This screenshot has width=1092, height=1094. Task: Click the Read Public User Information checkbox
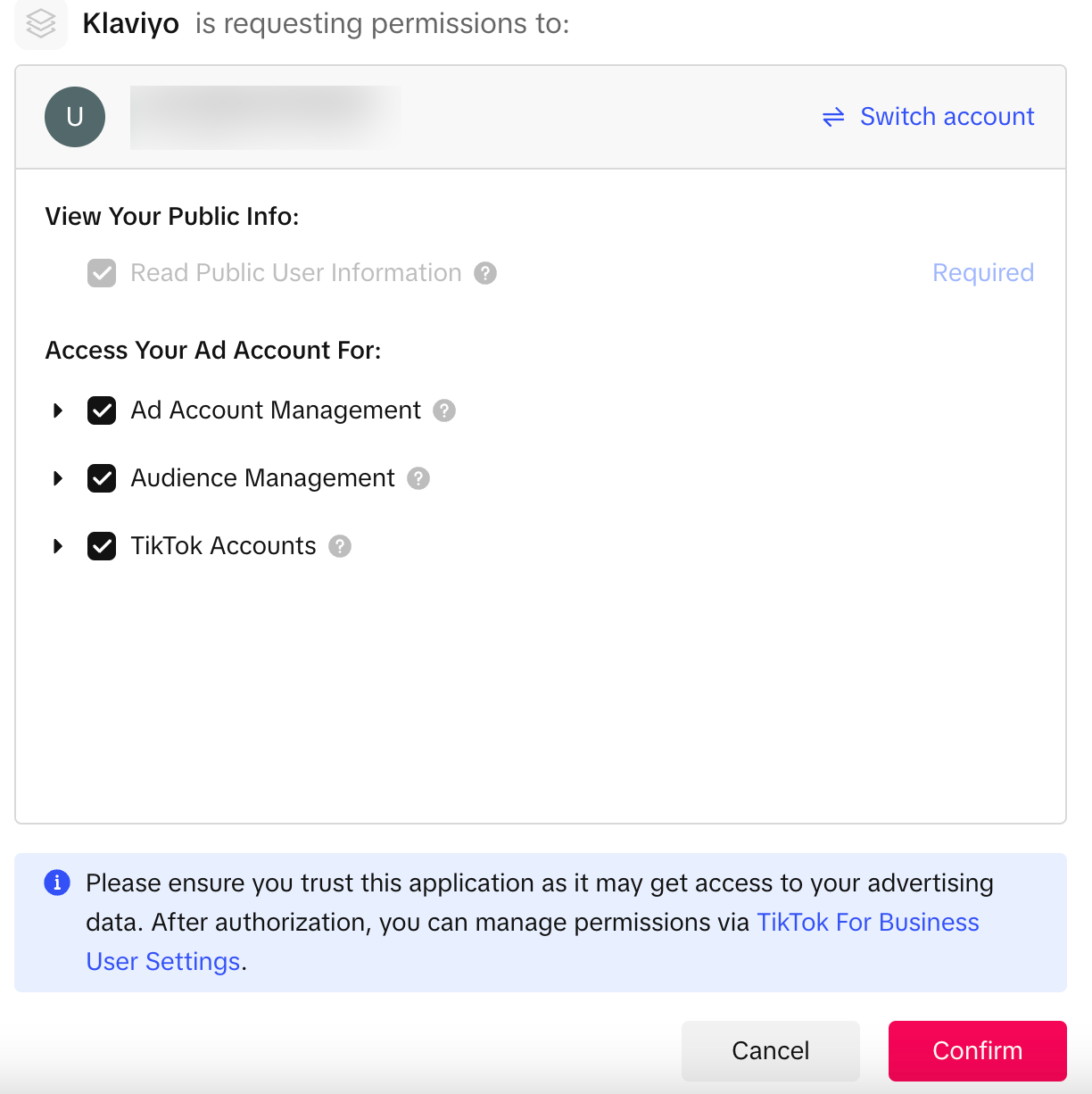pos(102,273)
